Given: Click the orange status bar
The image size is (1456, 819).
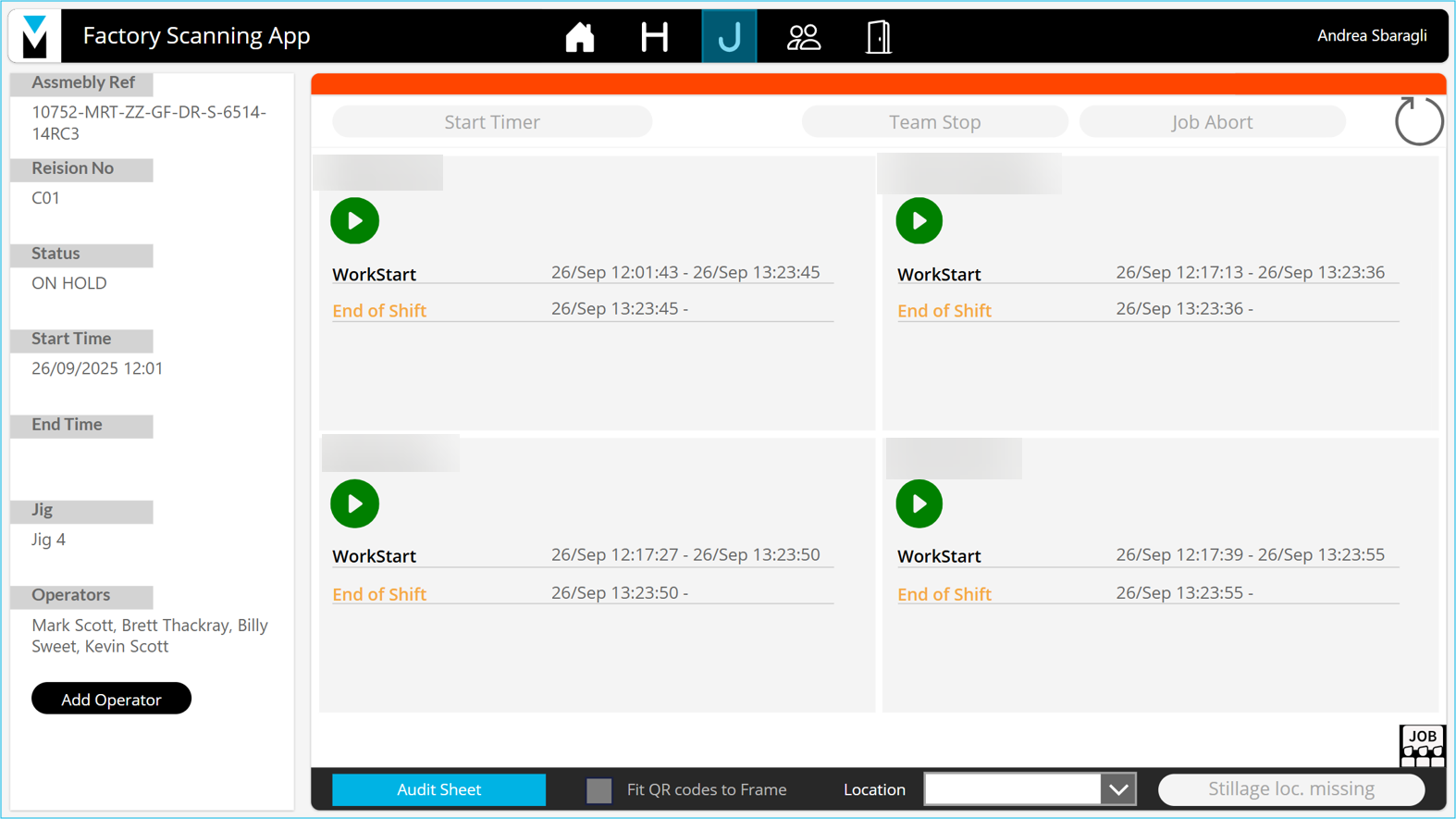Looking at the screenshot, I should point(878,83).
